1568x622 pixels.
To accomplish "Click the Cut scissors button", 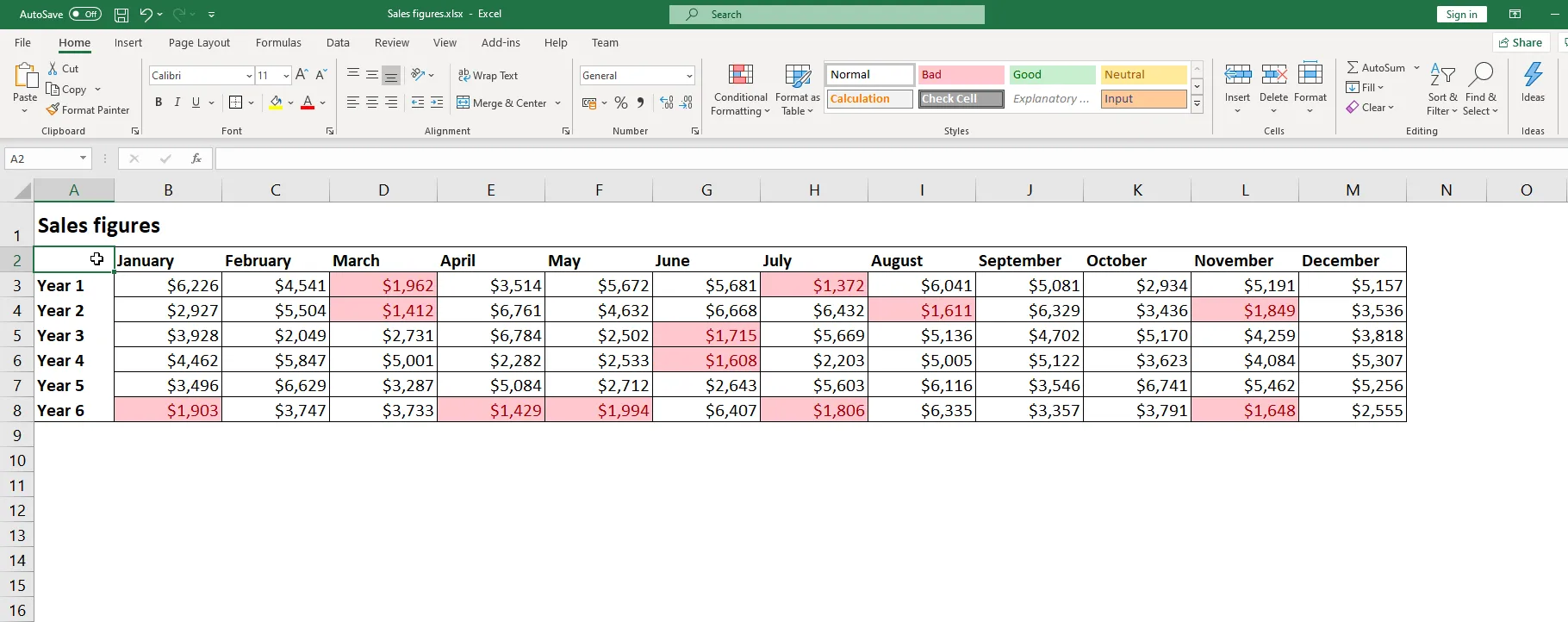I will coord(63,69).
